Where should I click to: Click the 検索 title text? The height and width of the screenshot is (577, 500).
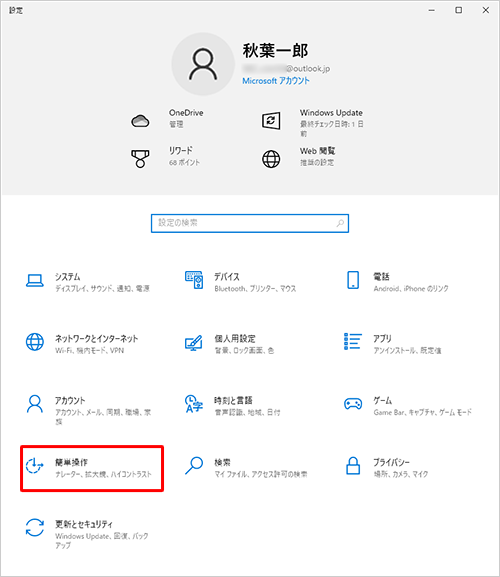click(223, 462)
